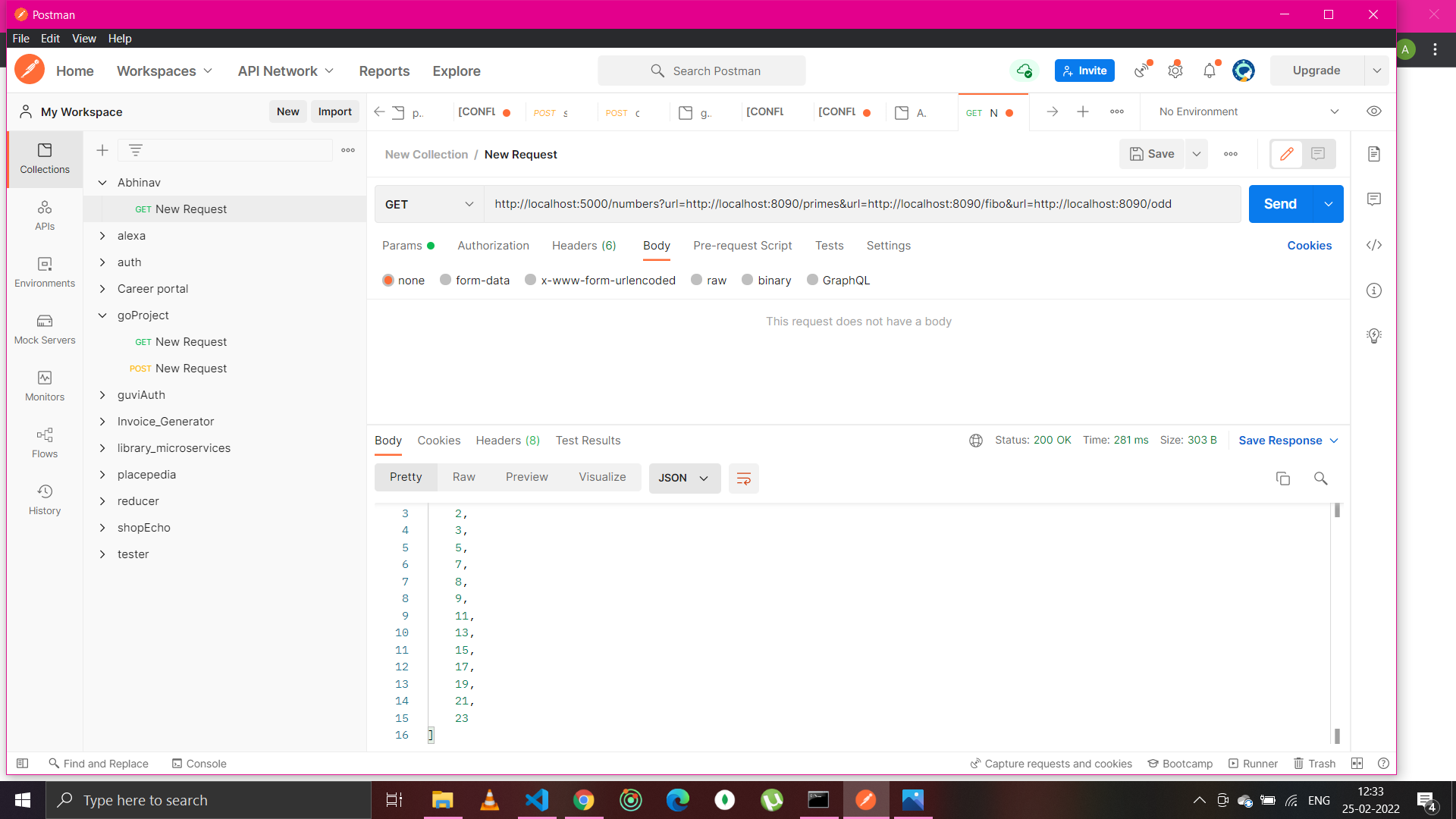1456x819 pixels.
Task: Click the notifications bell icon
Action: pyautogui.click(x=1209, y=71)
